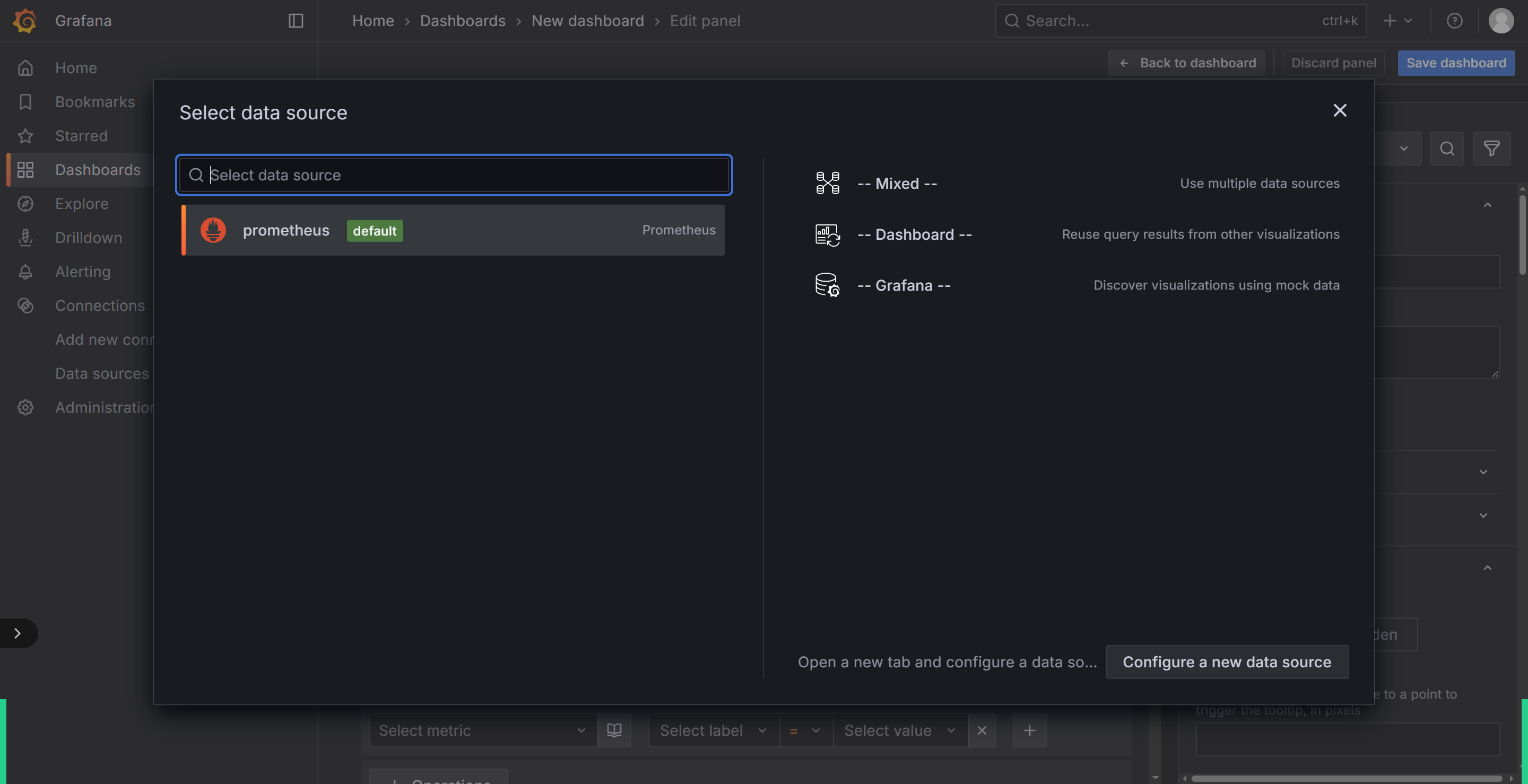
Task: Focus the Select data source search field
Action: tap(454, 175)
